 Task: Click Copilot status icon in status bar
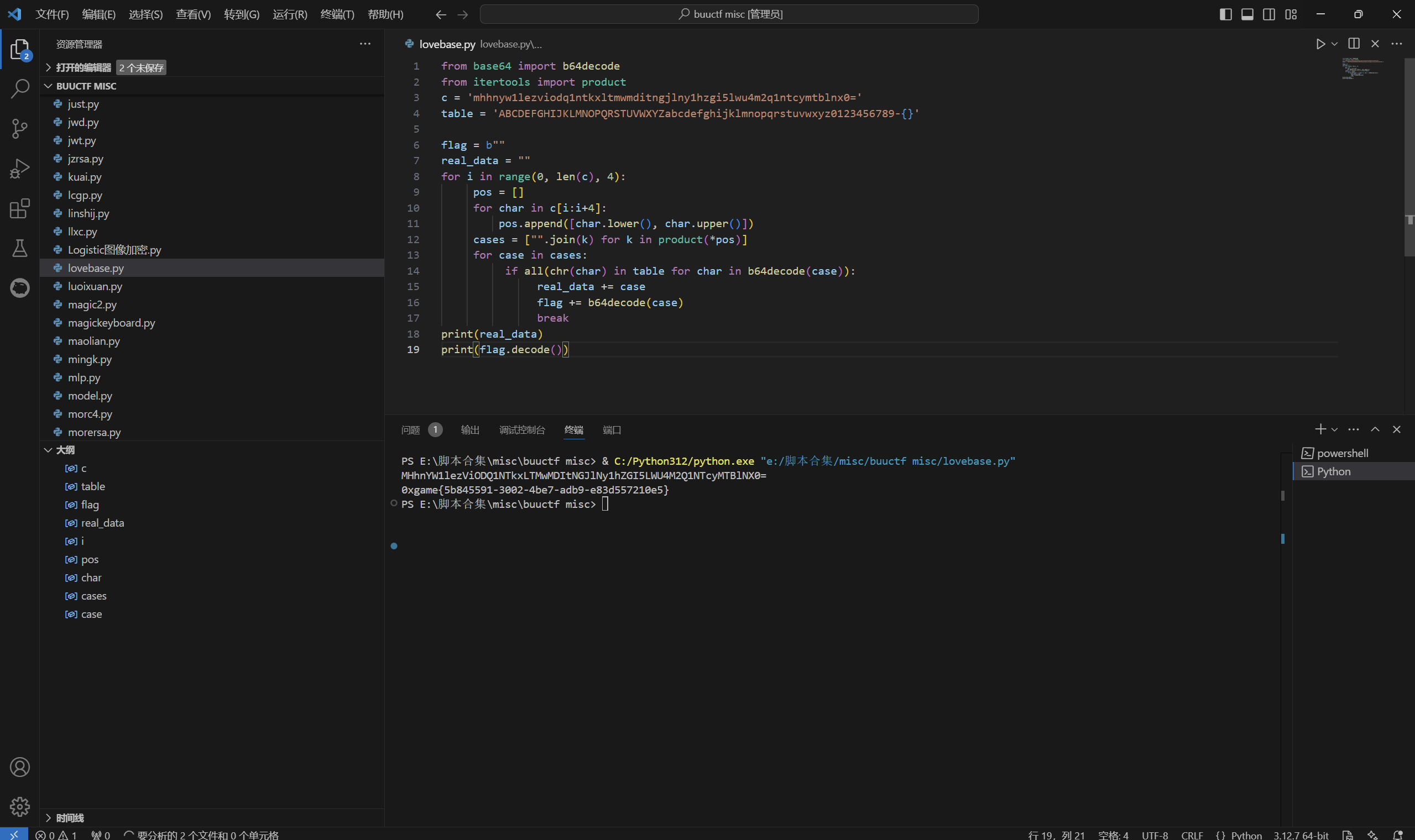click(x=1372, y=834)
